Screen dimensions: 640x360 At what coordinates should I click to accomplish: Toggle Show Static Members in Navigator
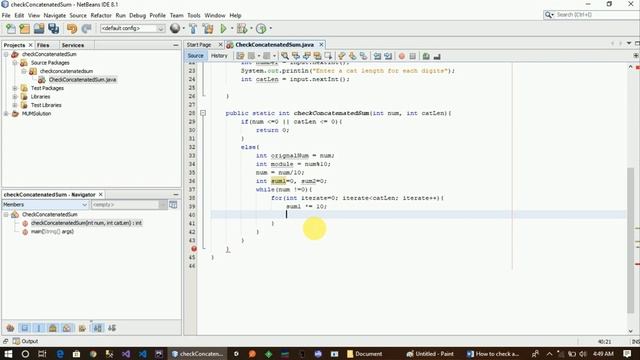[39, 328]
